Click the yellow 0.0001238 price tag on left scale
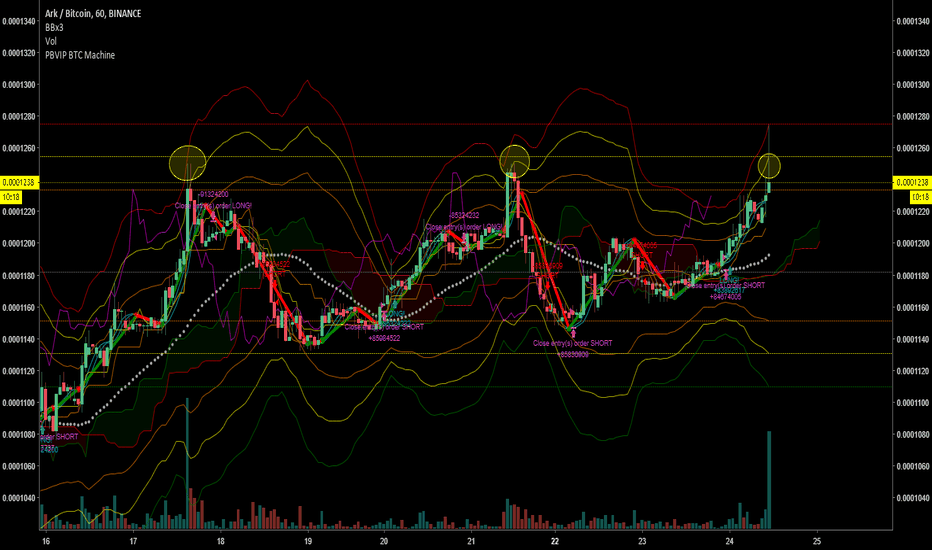Screen dimensions: 932x550 tap(20, 183)
